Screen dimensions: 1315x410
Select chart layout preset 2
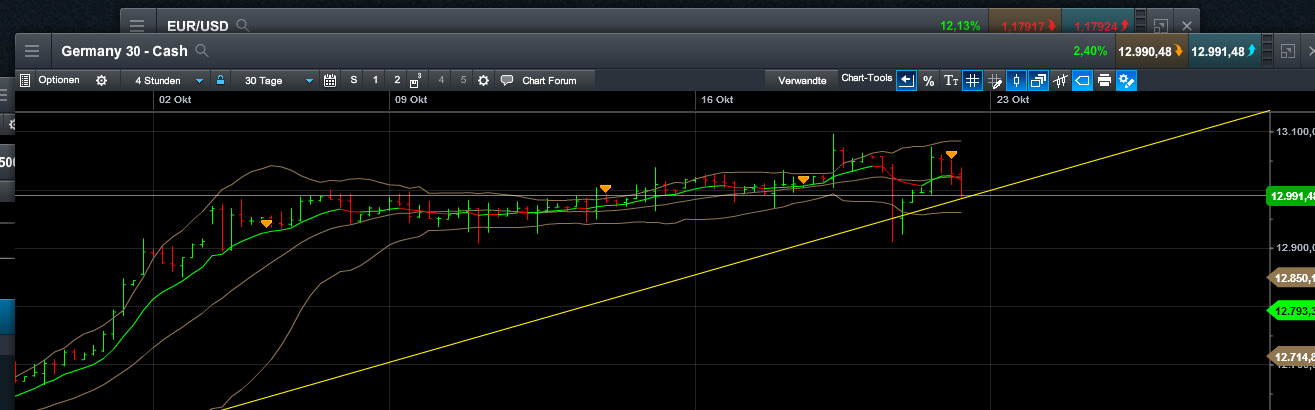(397, 80)
